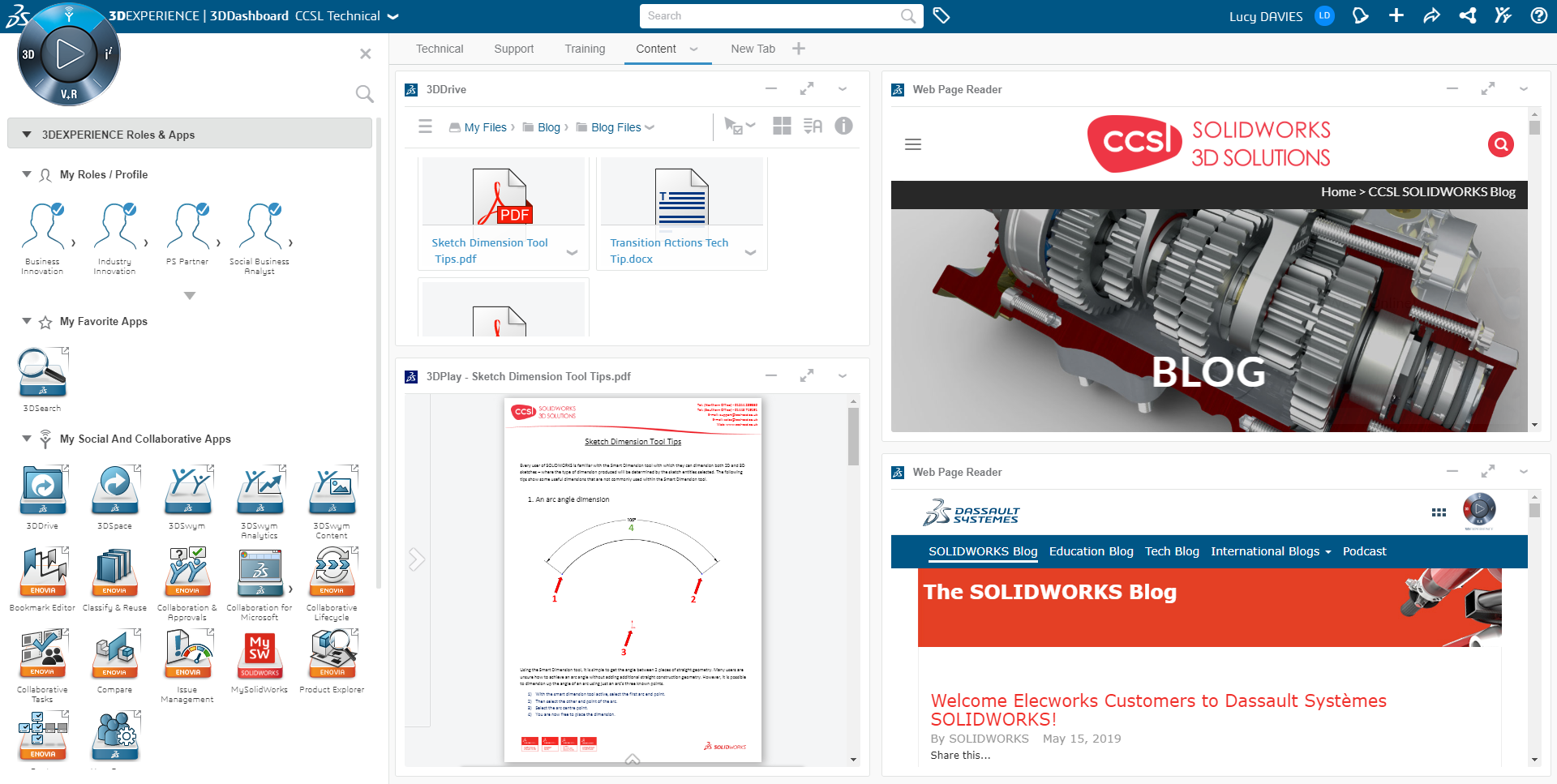This screenshot has height=784, width=1557.
Task: Click the Education Blog link
Action: [x=1091, y=551]
